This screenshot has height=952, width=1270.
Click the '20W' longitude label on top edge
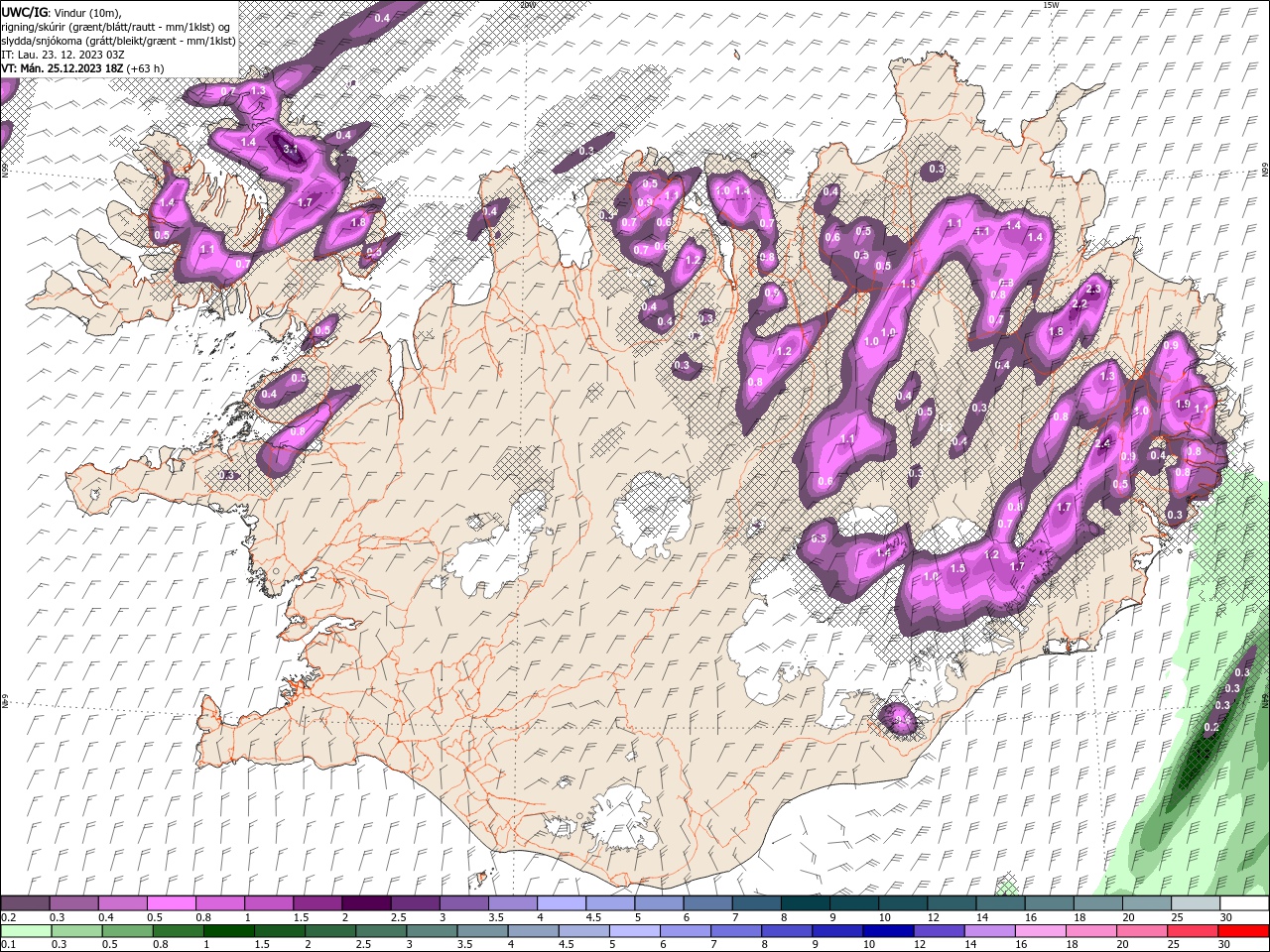(x=527, y=5)
